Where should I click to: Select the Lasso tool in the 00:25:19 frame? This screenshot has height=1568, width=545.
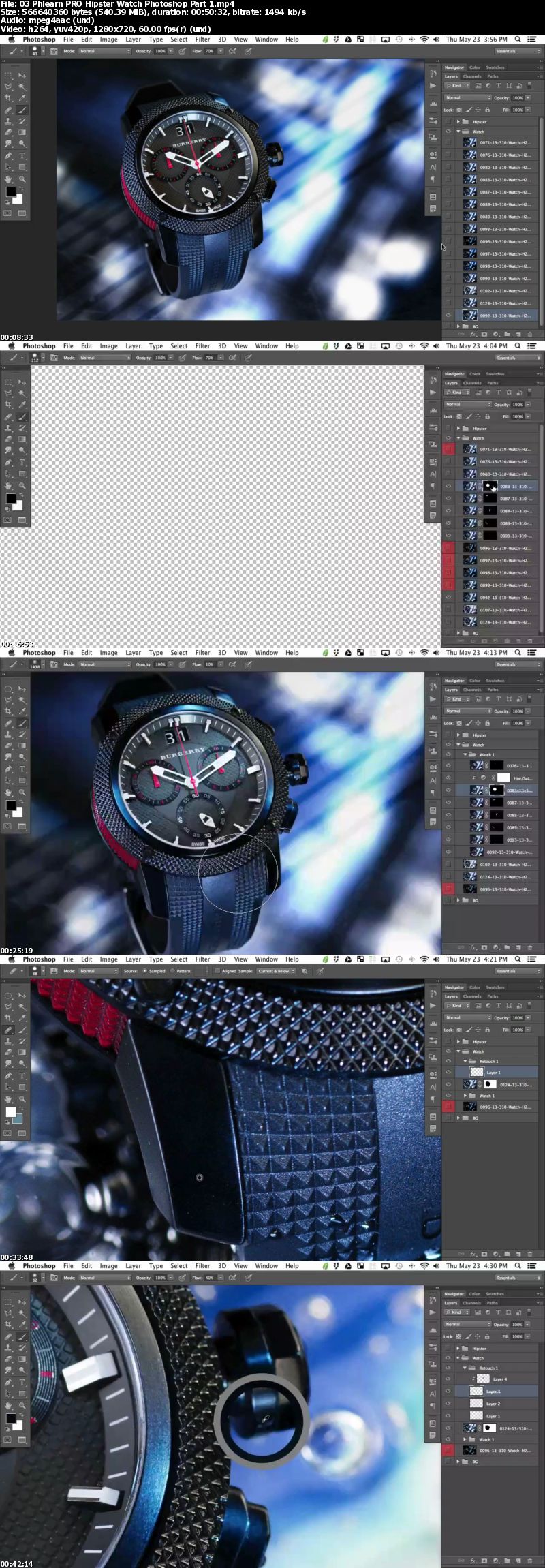point(9,700)
